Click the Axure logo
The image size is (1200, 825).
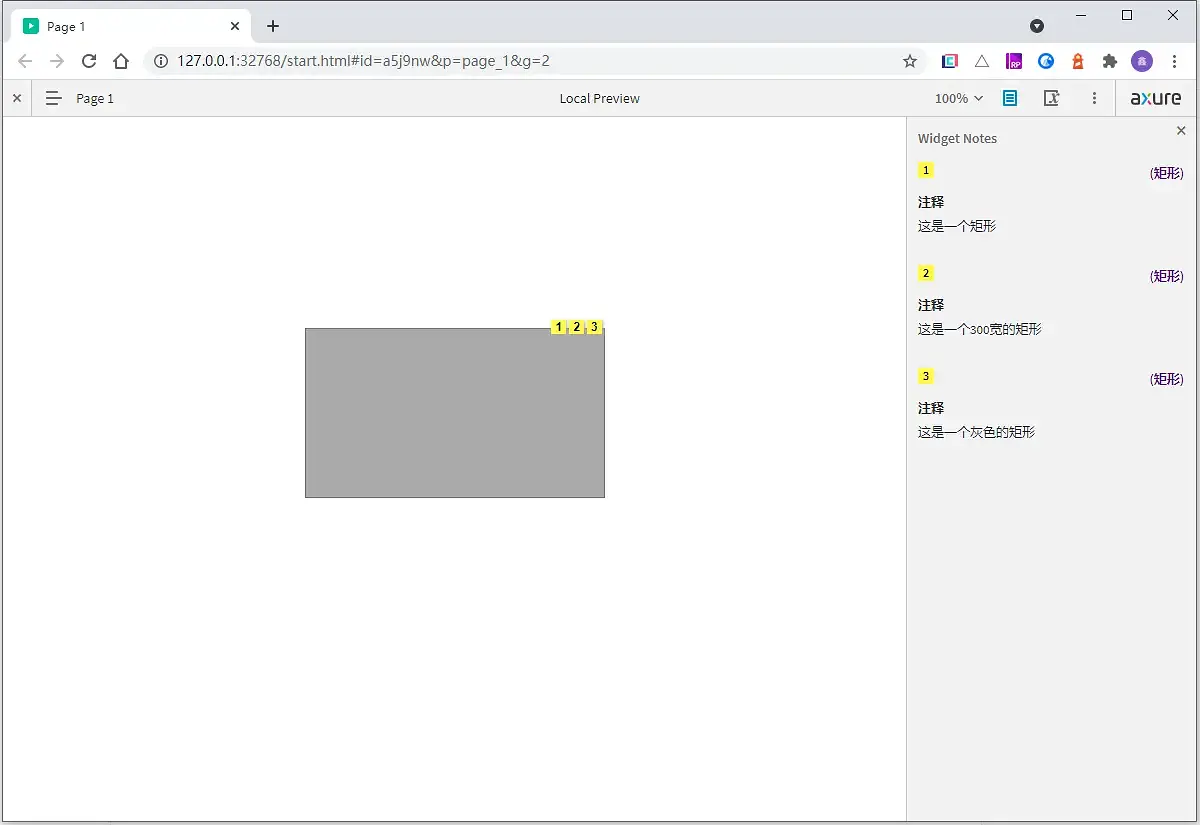[x=1156, y=98]
